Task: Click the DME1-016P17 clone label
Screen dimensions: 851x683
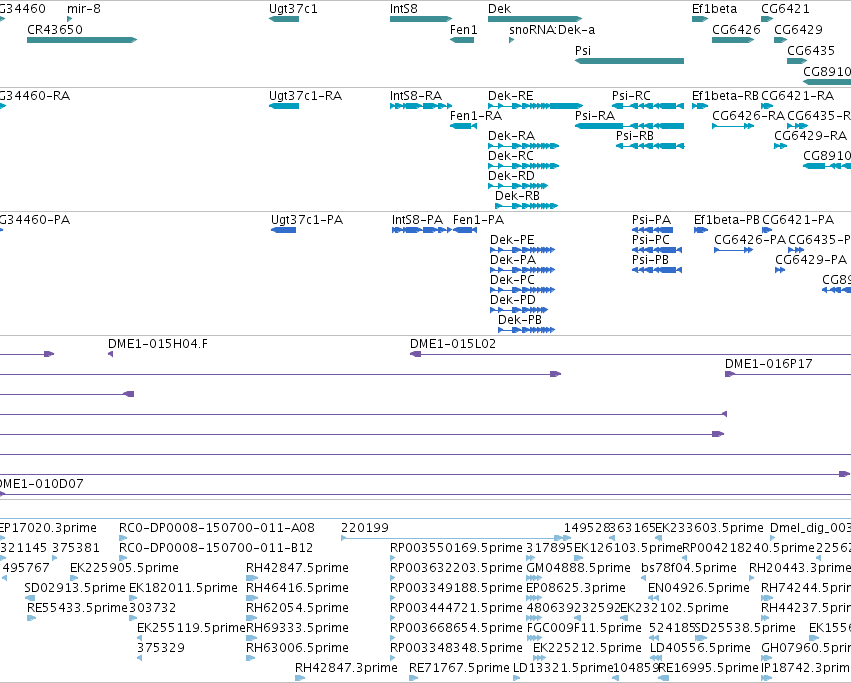Action: pyautogui.click(x=769, y=364)
